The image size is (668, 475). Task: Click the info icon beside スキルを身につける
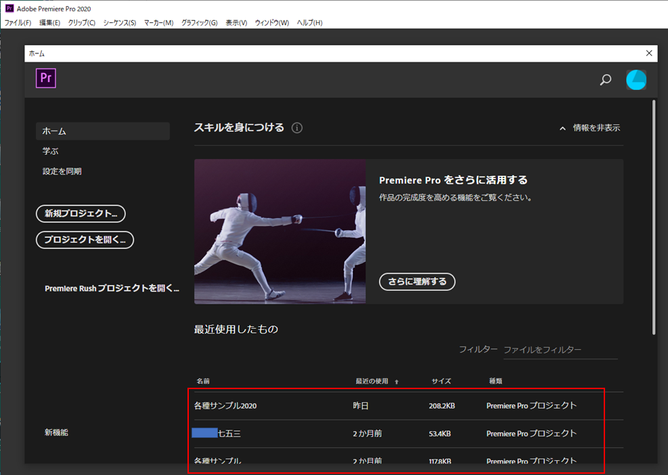pos(297,128)
